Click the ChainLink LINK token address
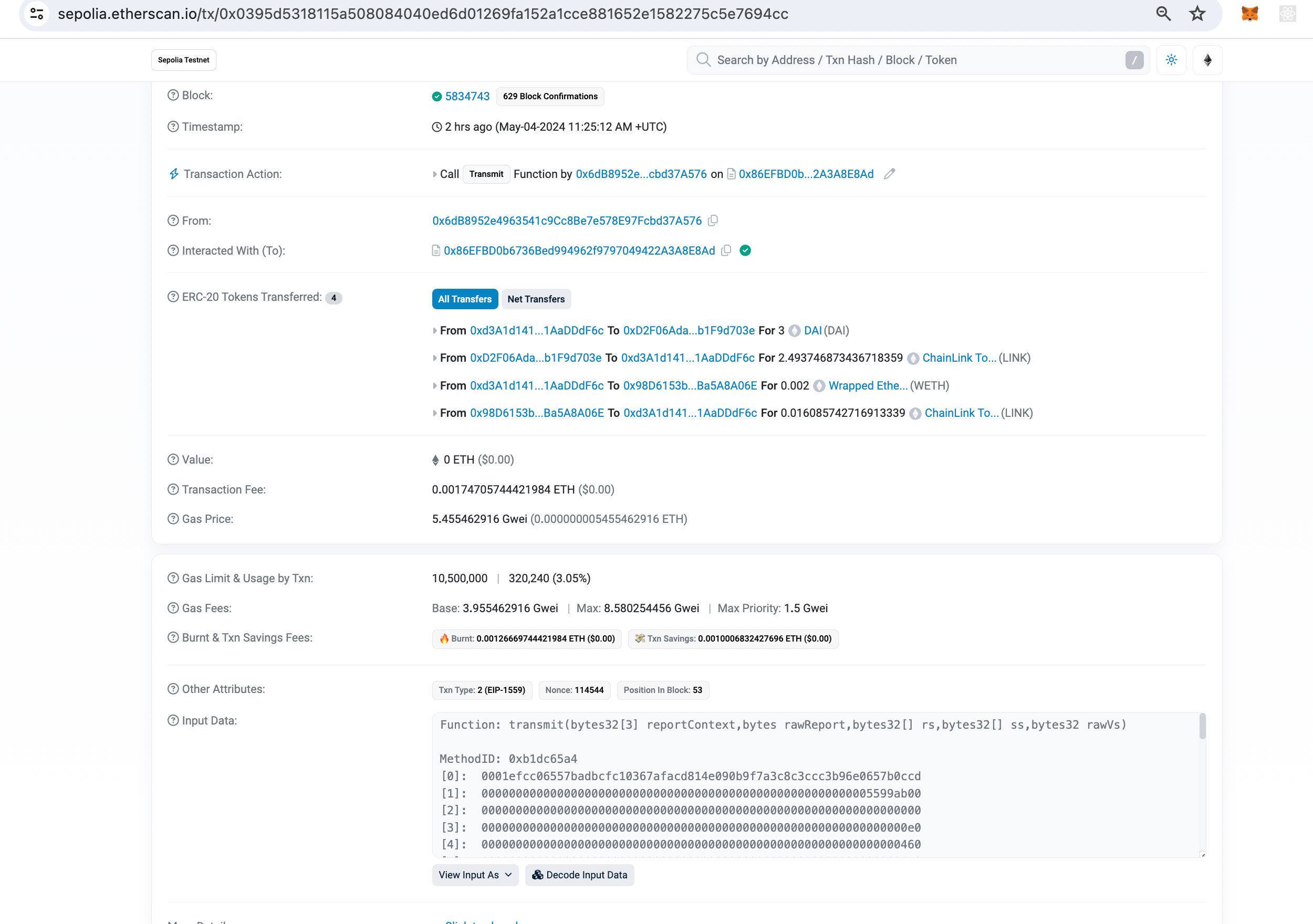Image resolution: width=1313 pixels, height=924 pixels. tap(960, 357)
